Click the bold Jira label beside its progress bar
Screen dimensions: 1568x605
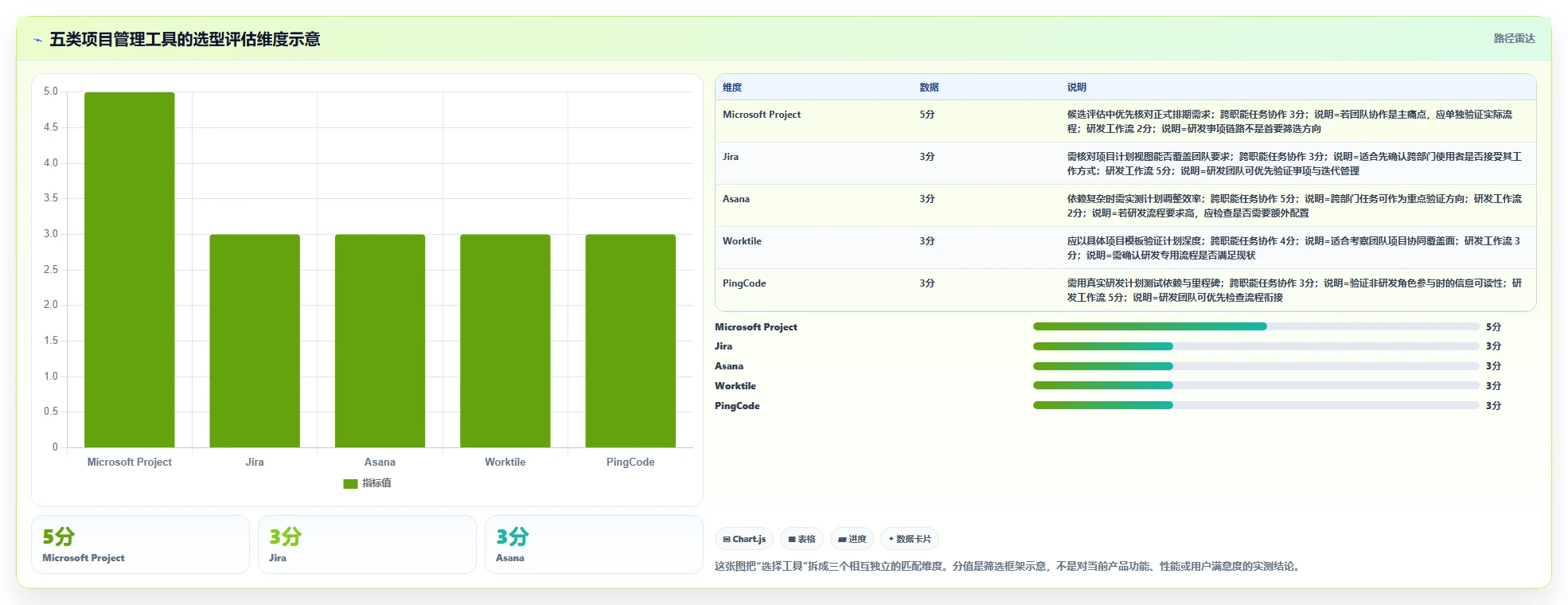tap(724, 346)
